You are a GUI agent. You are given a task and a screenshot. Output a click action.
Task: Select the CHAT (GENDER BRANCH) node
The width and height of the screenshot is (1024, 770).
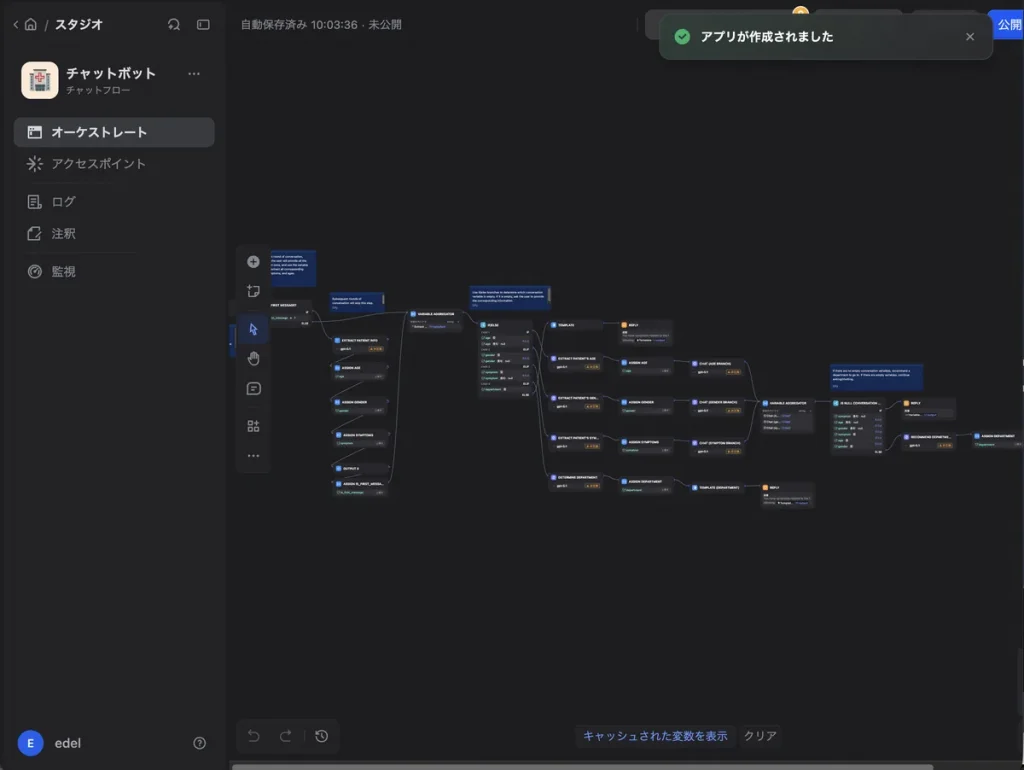[717, 406]
